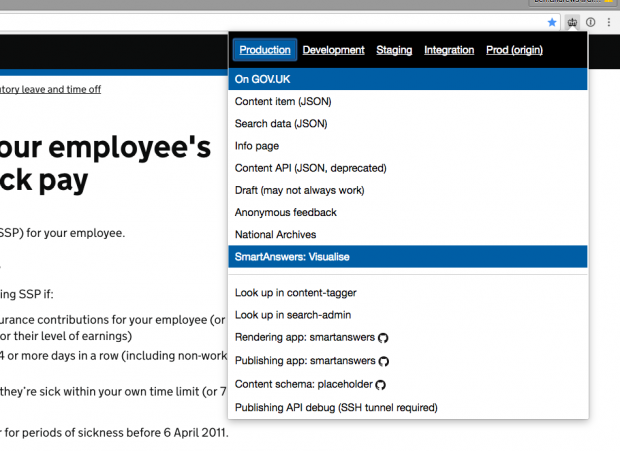Open the Chrome three-dot menu
Screen dimensions: 620x451
tap(609, 23)
